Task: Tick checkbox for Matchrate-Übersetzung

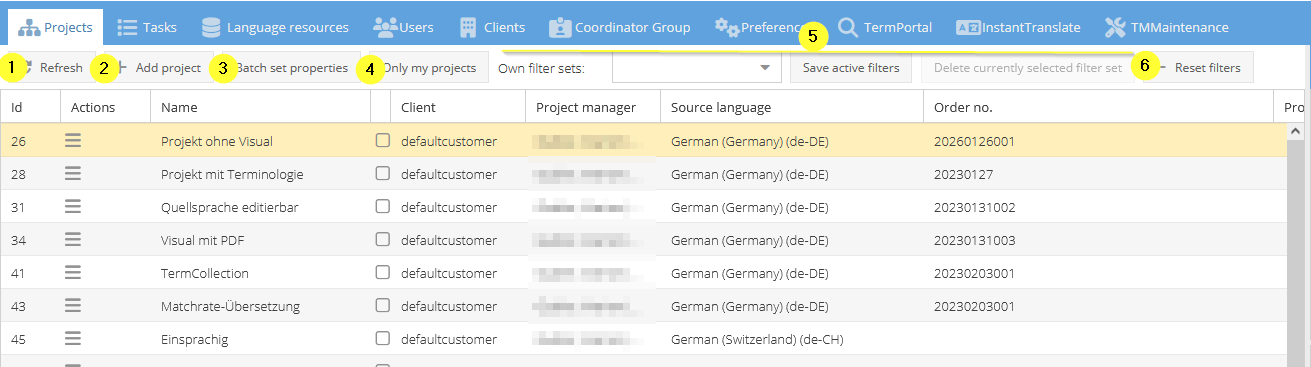Action: [x=383, y=306]
